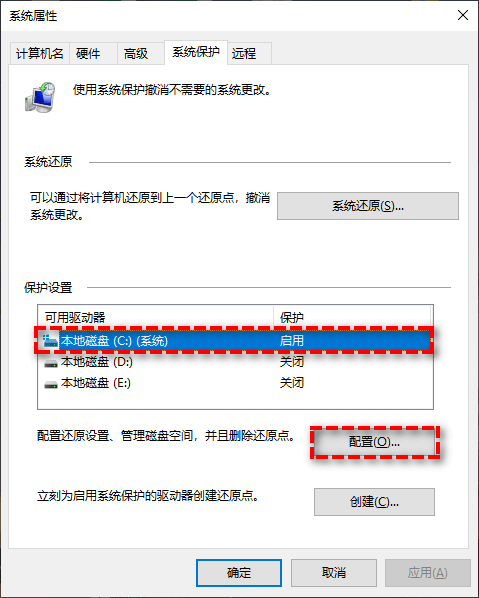Select the 本地磁盘 (E:) row
The image size is (479, 598).
pyautogui.click(x=235, y=383)
